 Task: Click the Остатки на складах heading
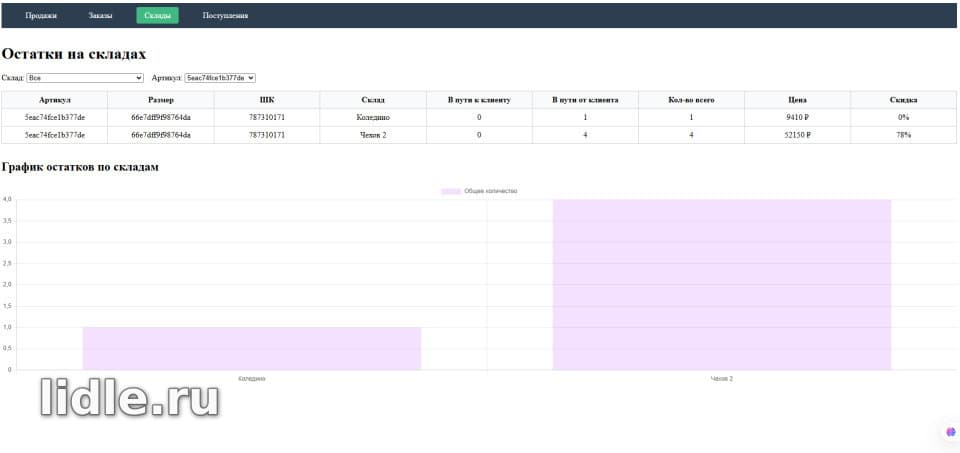[74, 54]
